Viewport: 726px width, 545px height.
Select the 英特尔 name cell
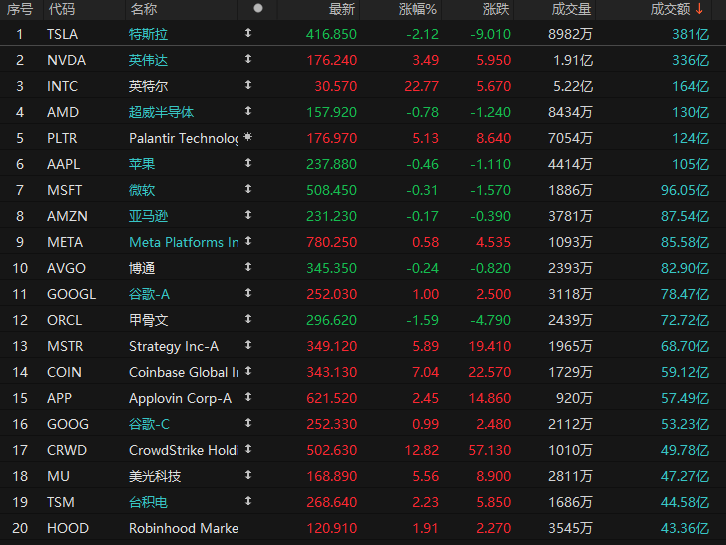[x=148, y=86]
